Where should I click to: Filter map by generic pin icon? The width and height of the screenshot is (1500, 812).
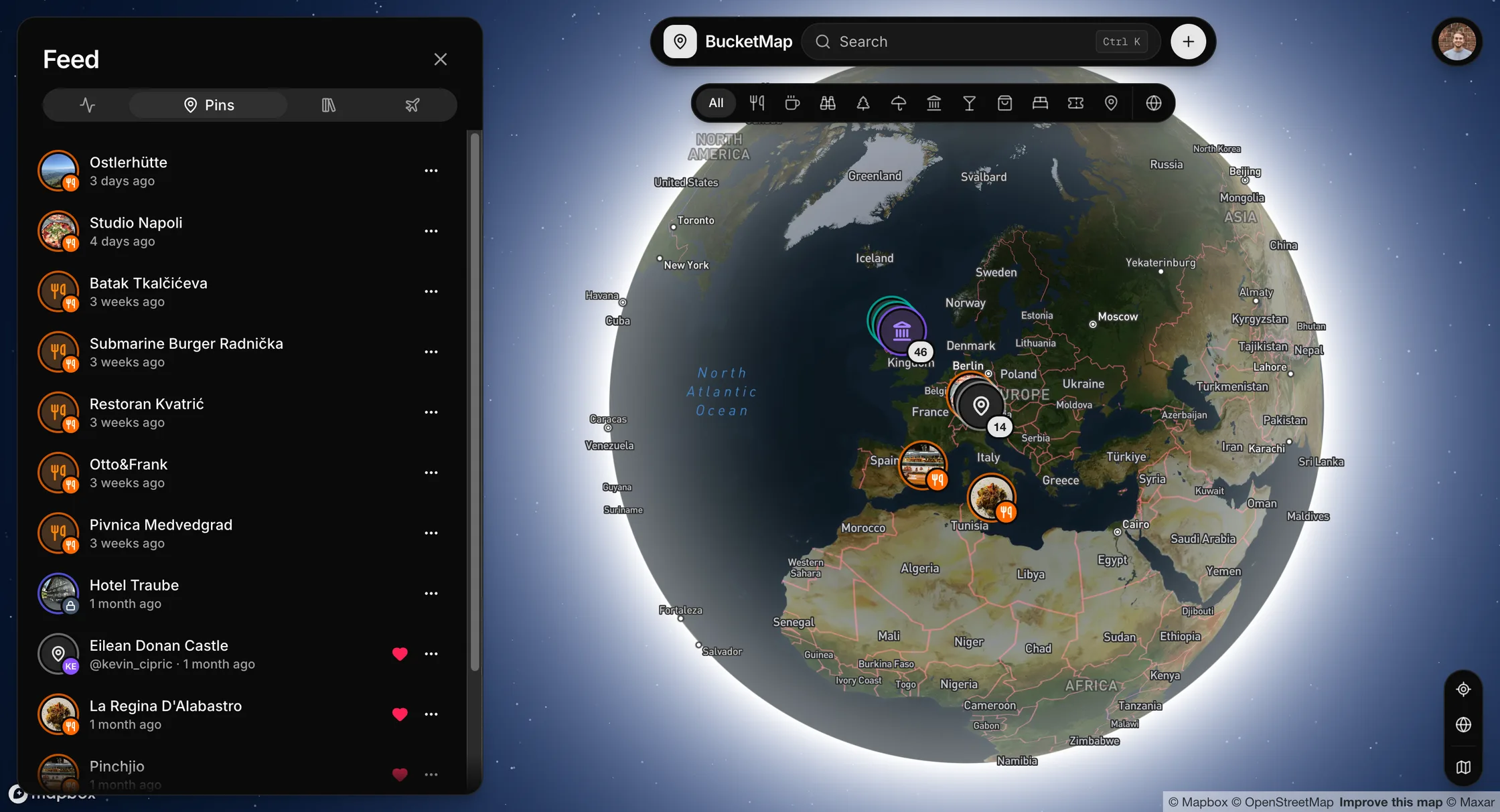(x=1111, y=103)
